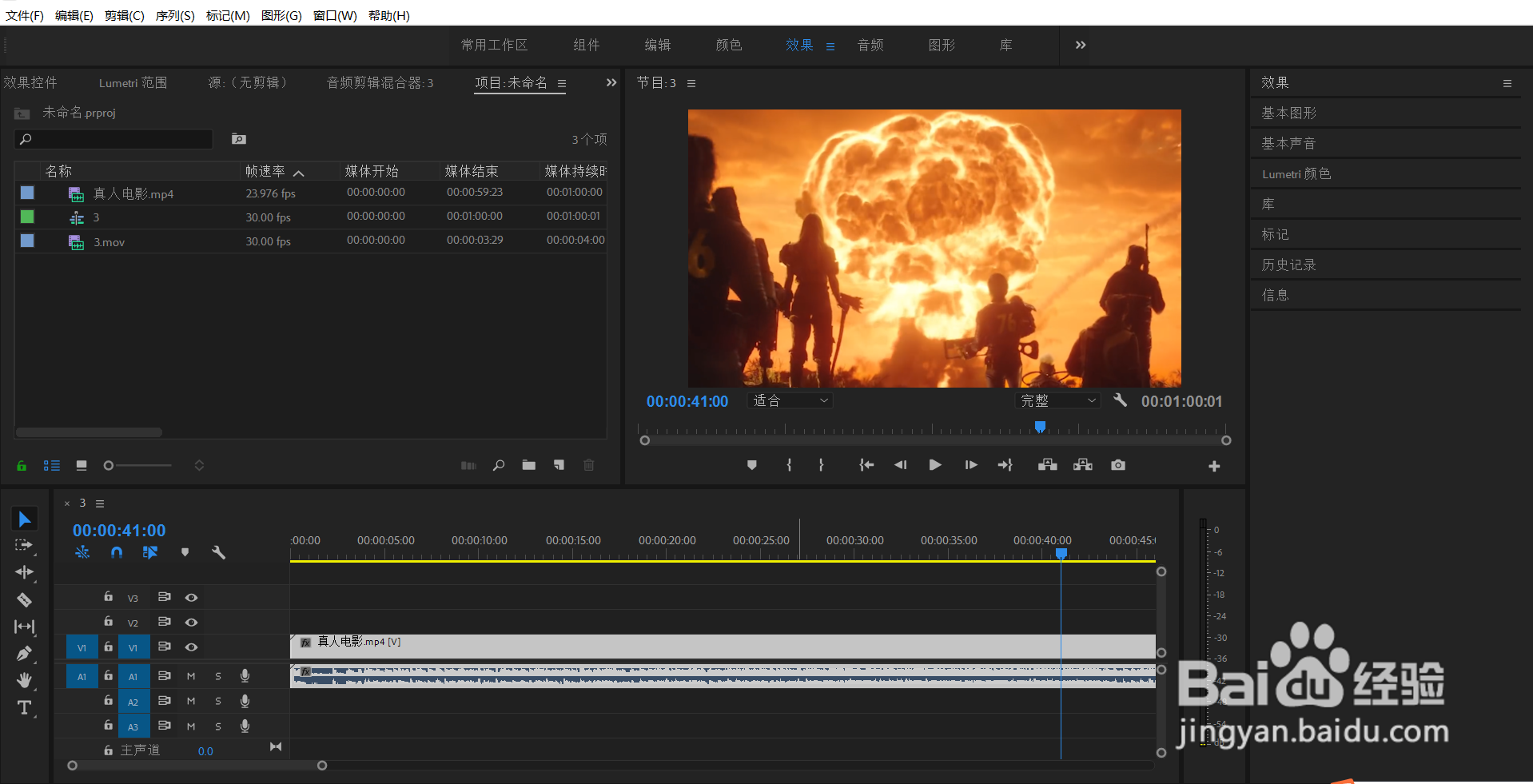
Task: Expand workspace overflow chevron
Action: click(1081, 45)
